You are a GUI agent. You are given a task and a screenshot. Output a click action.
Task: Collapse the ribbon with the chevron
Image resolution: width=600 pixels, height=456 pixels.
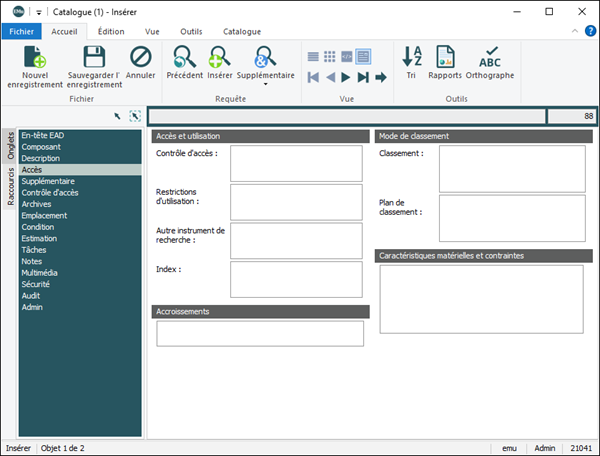[x=574, y=32]
